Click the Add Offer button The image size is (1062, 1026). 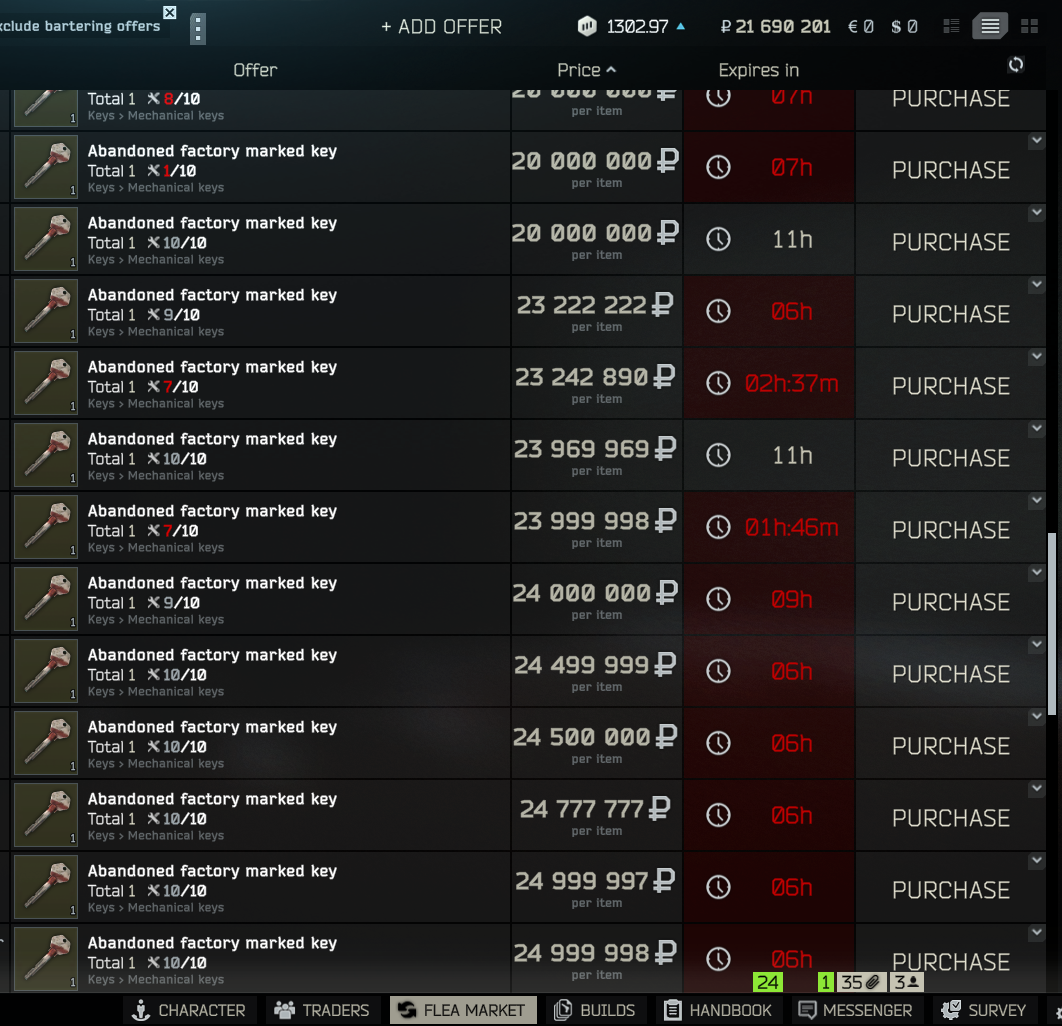click(x=442, y=27)
